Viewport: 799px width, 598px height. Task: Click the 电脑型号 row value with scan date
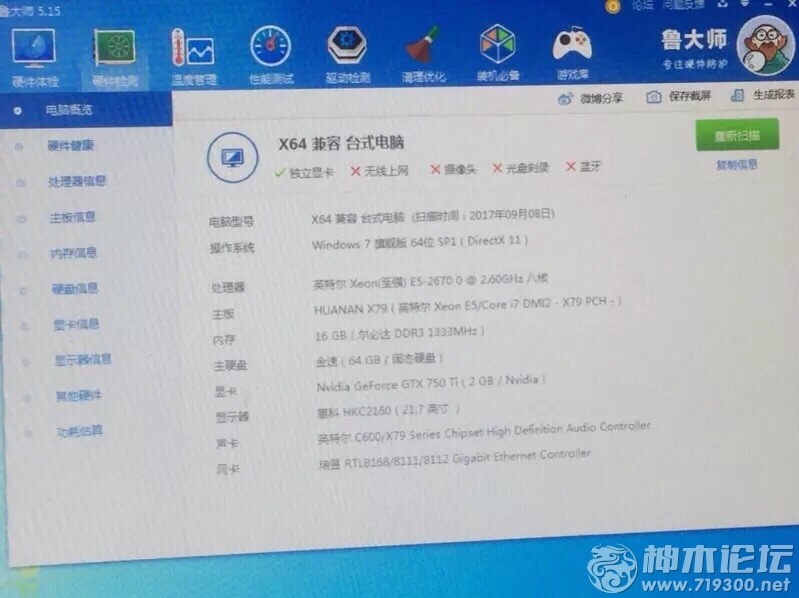[x=433, y=216]
